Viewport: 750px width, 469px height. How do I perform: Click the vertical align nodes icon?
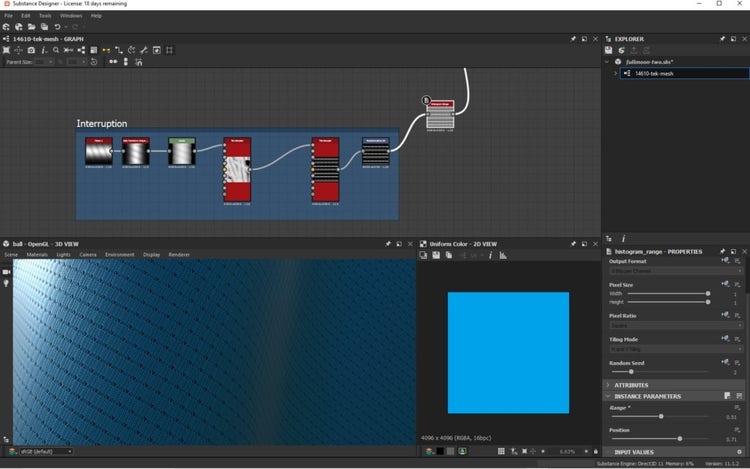click(126, 62)
